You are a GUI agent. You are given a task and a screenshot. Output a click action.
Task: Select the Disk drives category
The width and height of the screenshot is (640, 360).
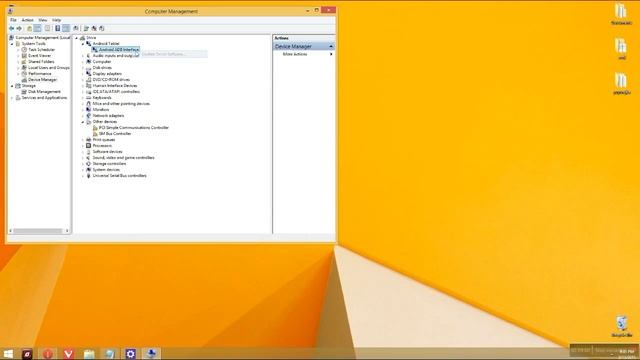(x=102, y=67)
